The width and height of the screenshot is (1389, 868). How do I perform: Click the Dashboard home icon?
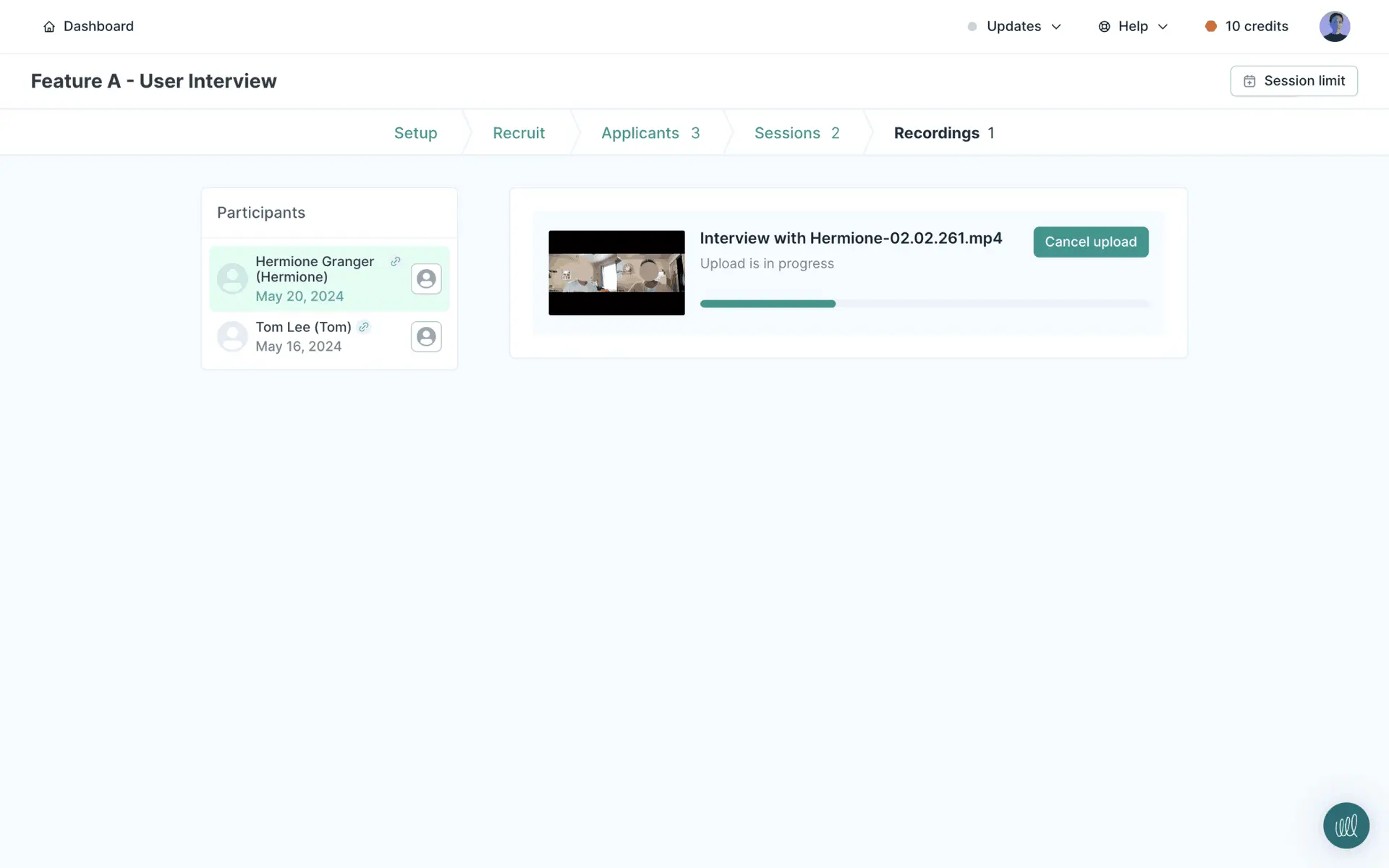coord(49,27)
